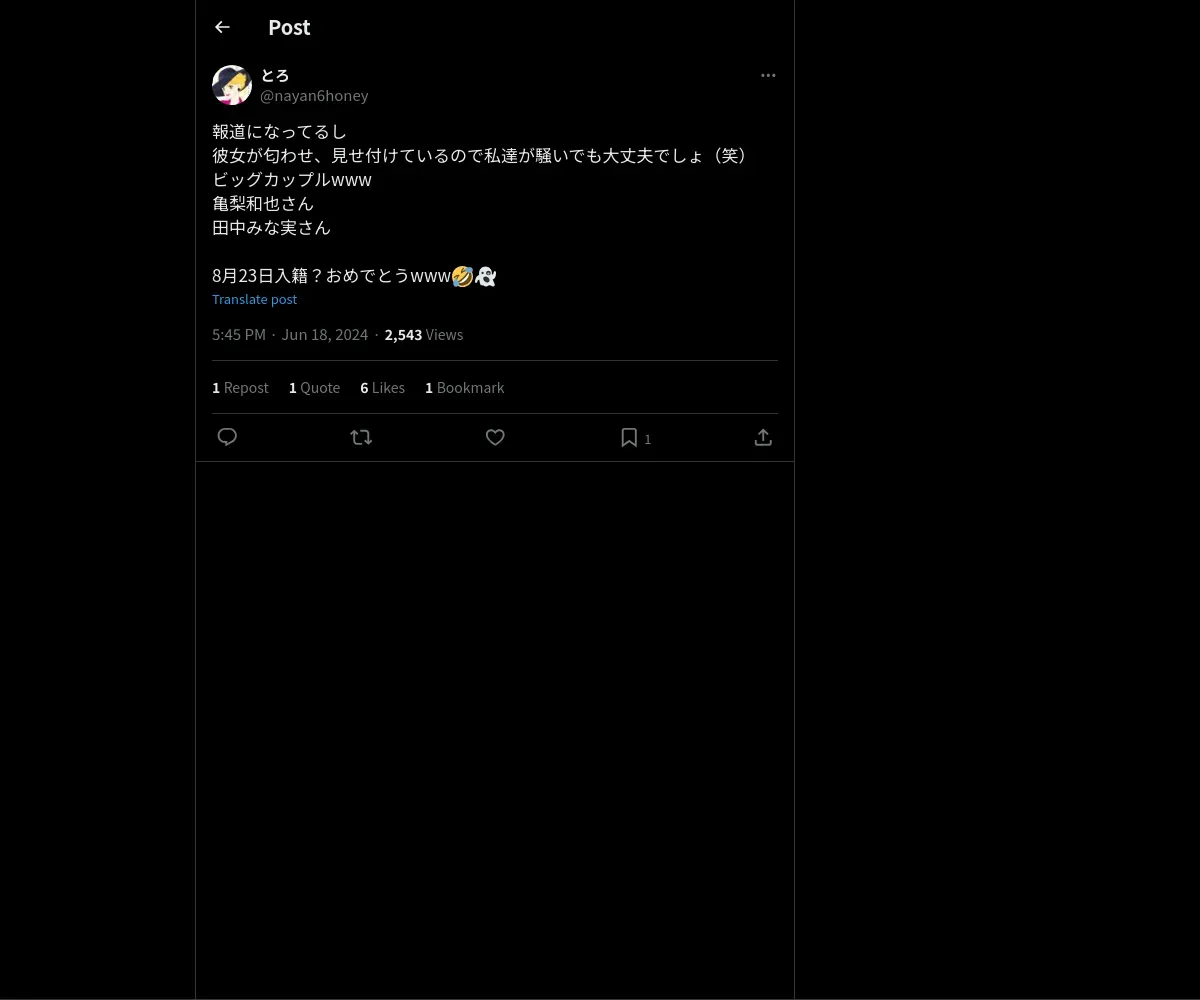Image resolution: width=1200 pixels, height=1000 pixels.
Task: Click the bookmark count number beside icon
Action: (647, 439)
